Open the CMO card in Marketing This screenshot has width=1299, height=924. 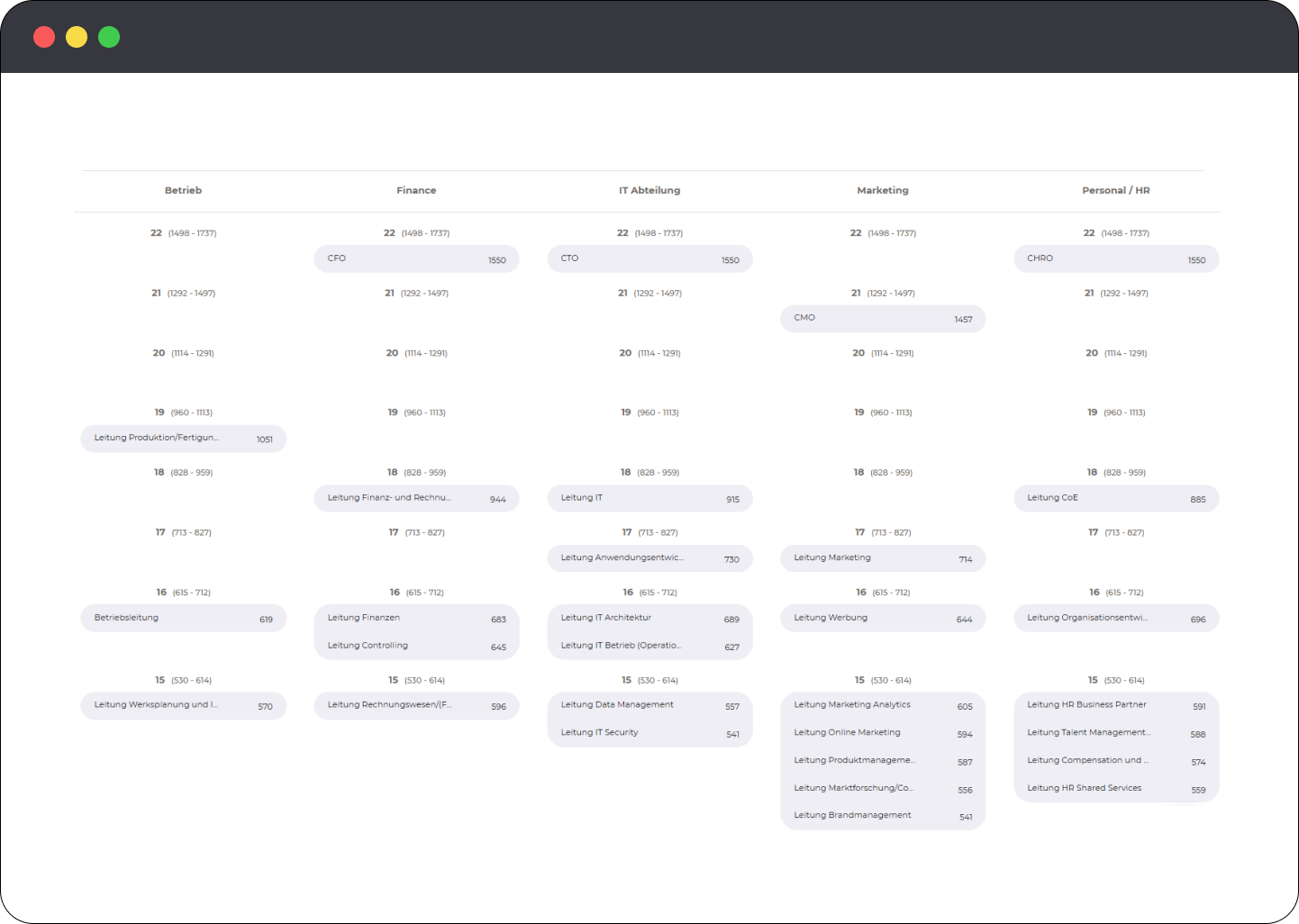[x=883, y=318]
